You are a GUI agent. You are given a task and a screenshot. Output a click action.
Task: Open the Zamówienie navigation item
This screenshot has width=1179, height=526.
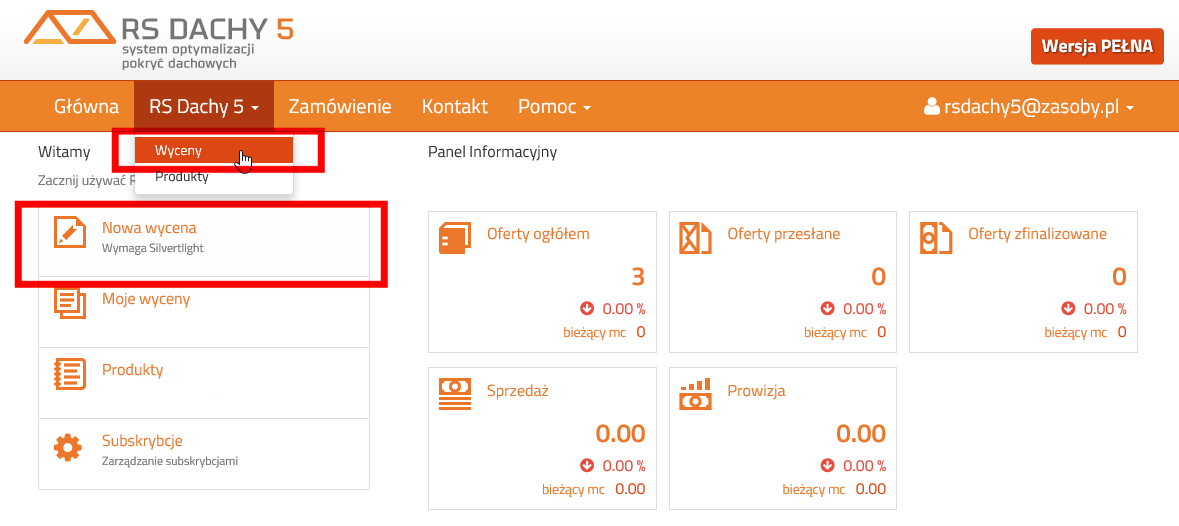pyautogui.click(x=339, y=106)
